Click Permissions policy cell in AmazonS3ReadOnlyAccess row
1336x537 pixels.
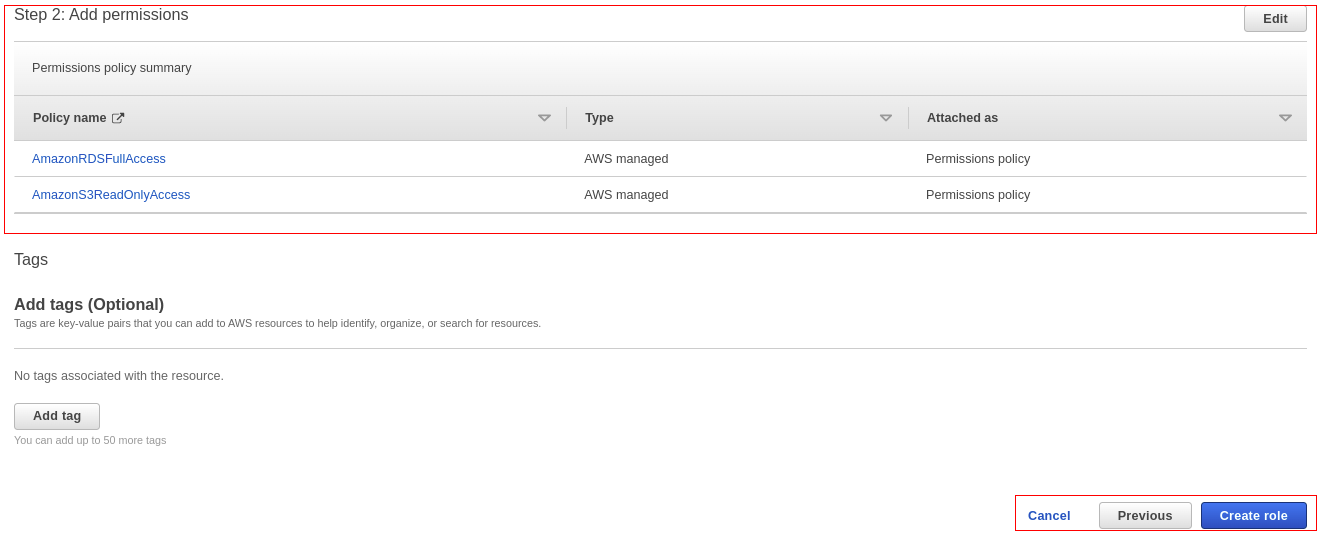pos(977,195)
